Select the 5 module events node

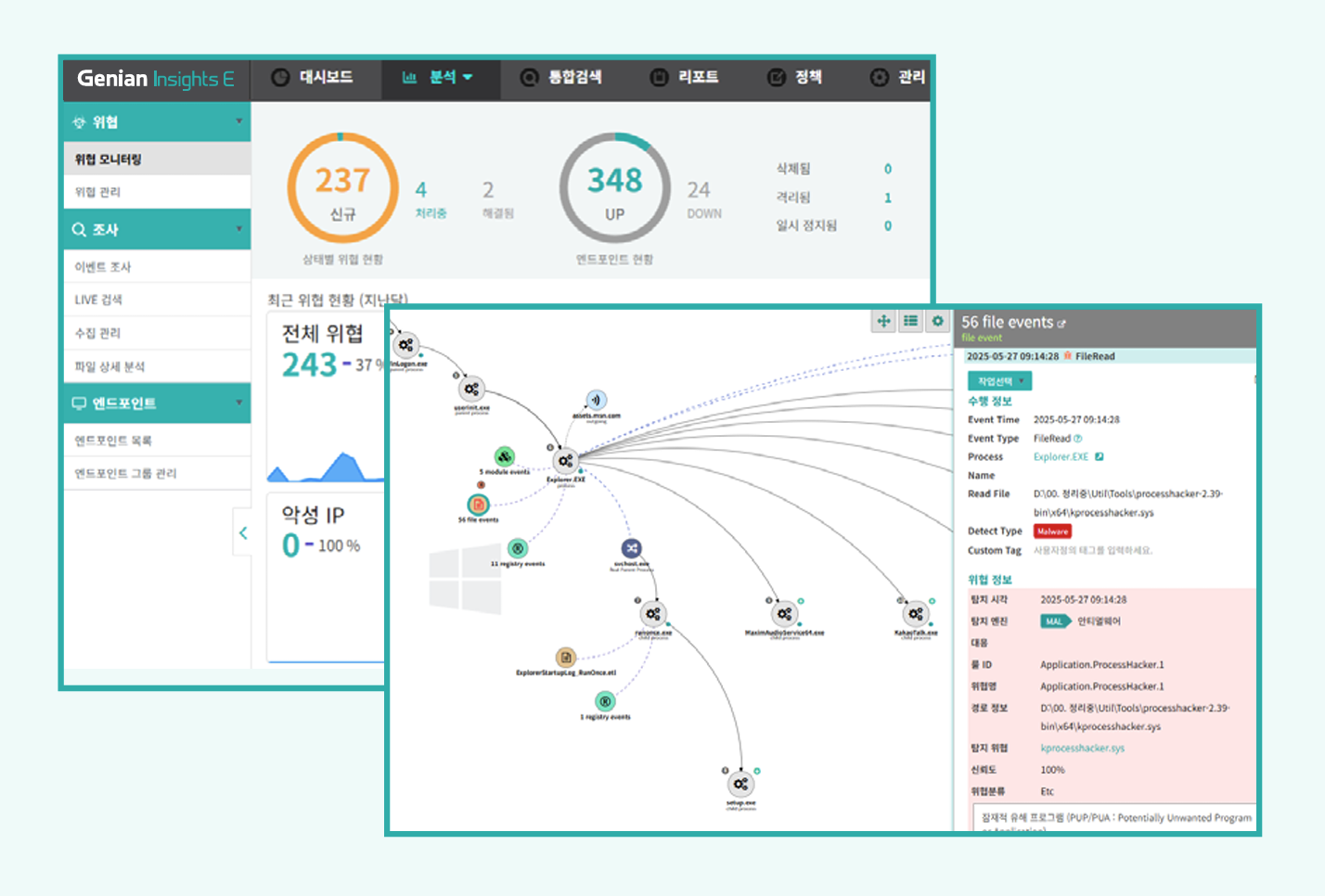coord(504,456)
